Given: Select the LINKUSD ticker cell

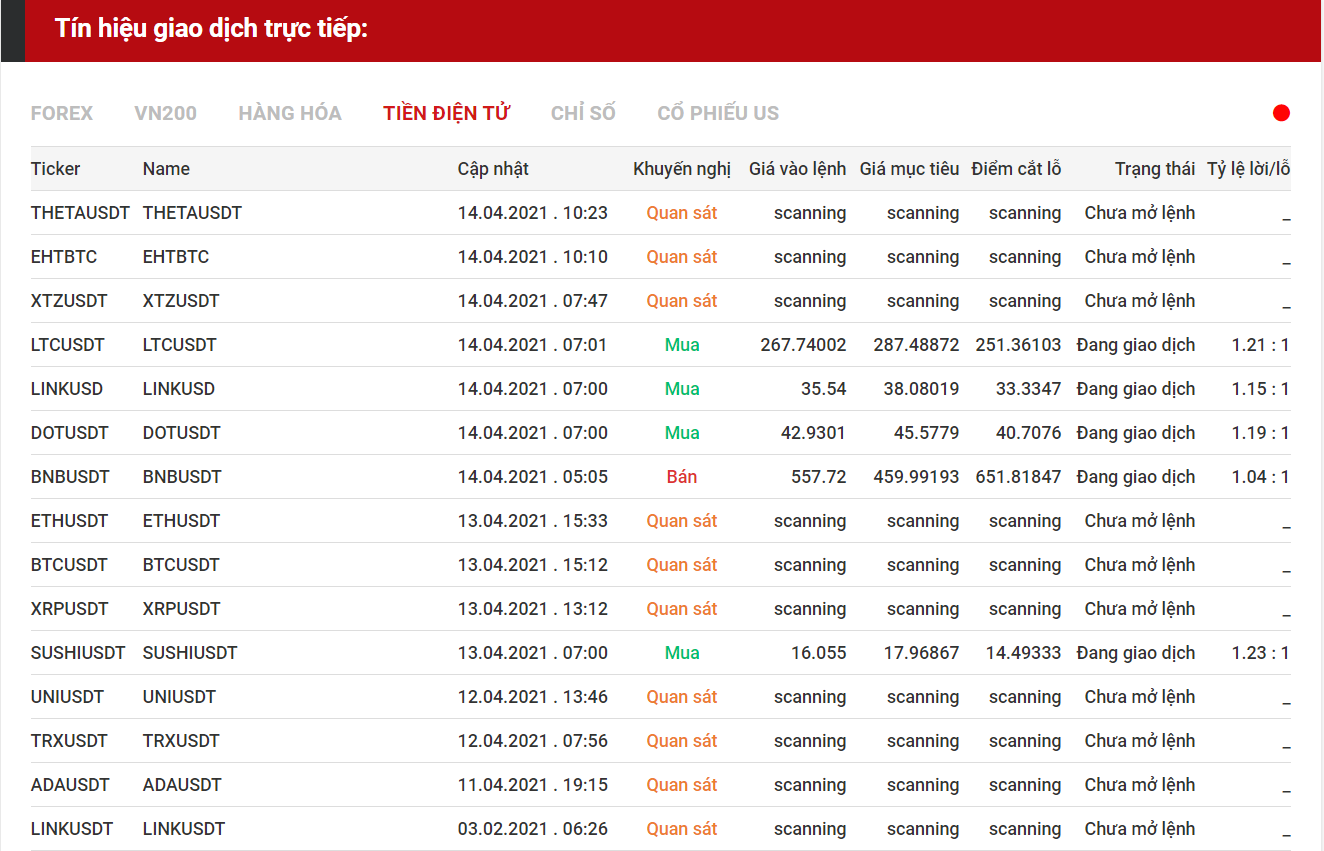Looking at the screenshot, I should point(67,389).
